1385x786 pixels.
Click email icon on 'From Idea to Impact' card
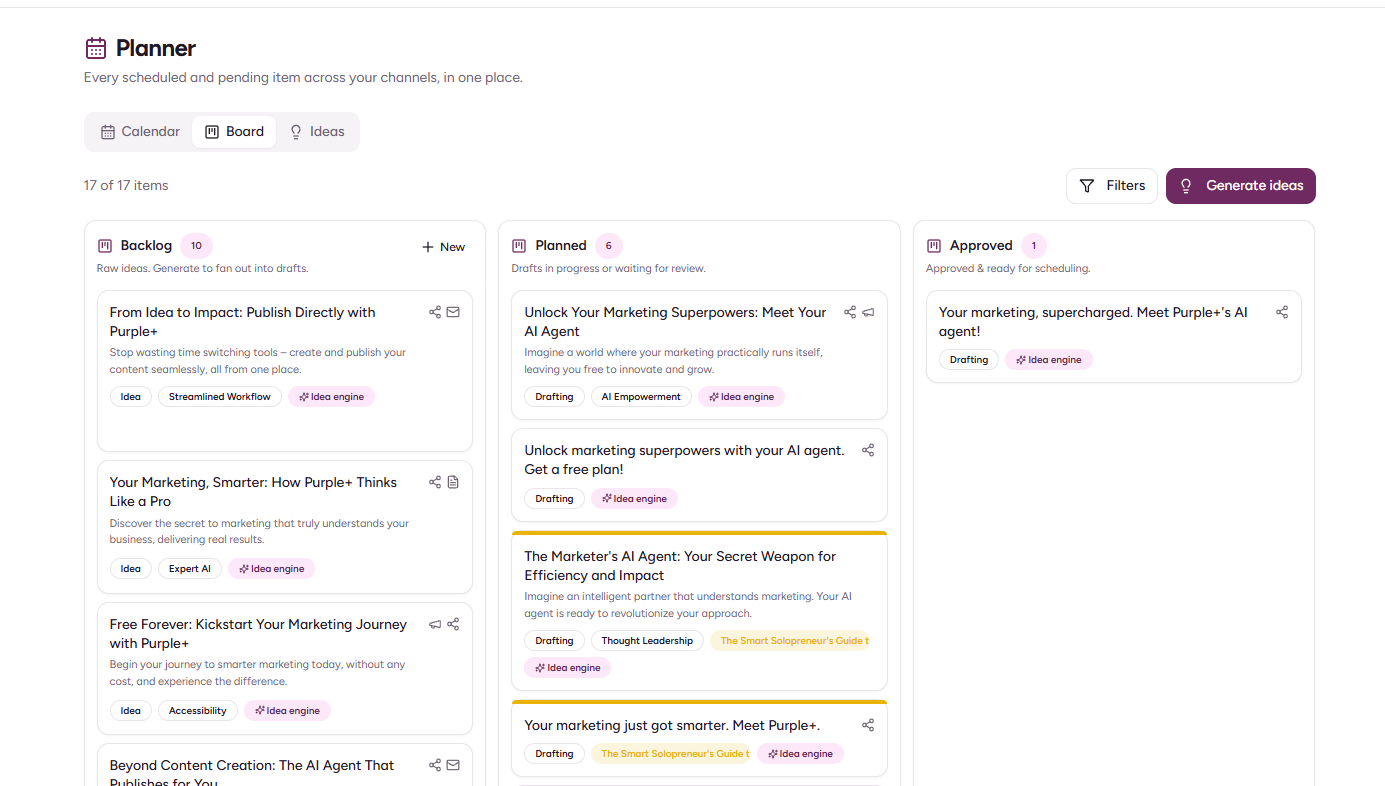click(x=453, y=312)
